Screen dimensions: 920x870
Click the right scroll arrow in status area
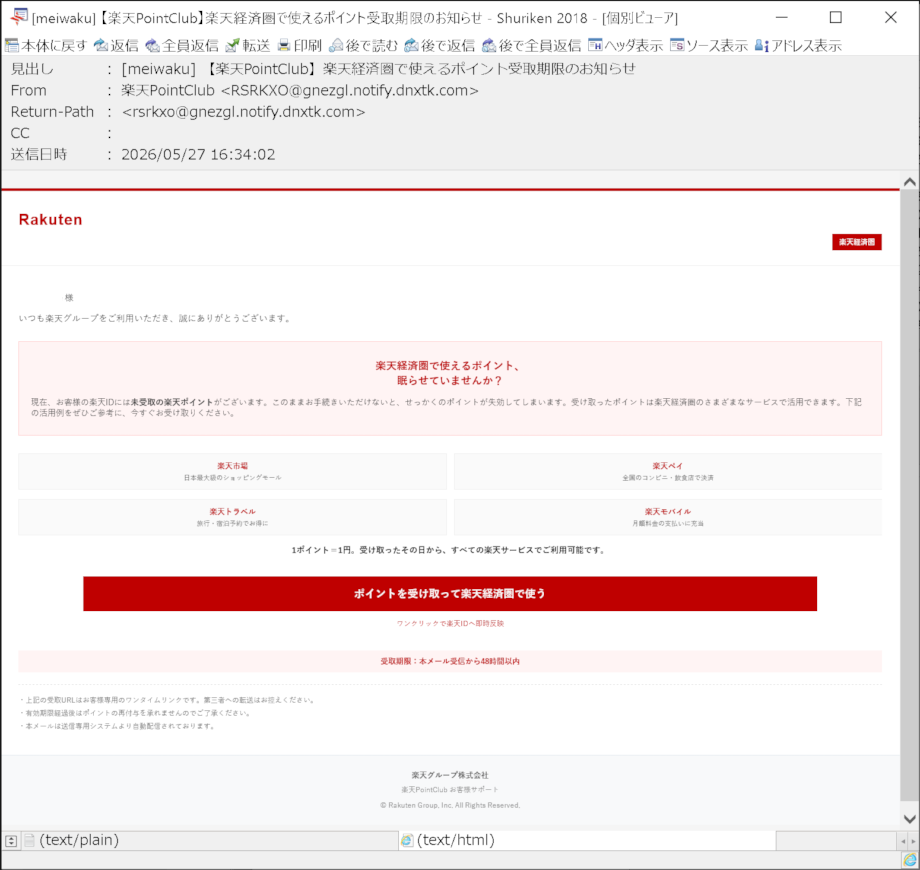tap(912, 841)
